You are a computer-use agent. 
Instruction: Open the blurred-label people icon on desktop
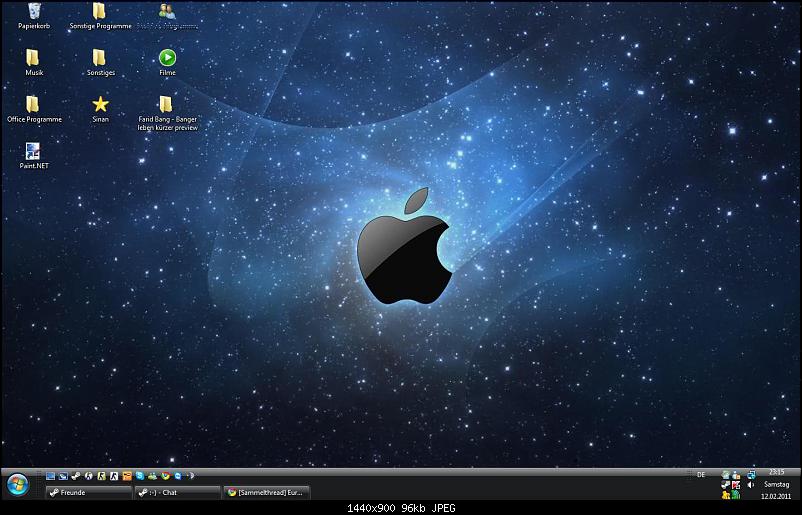[x=167, y=12]
